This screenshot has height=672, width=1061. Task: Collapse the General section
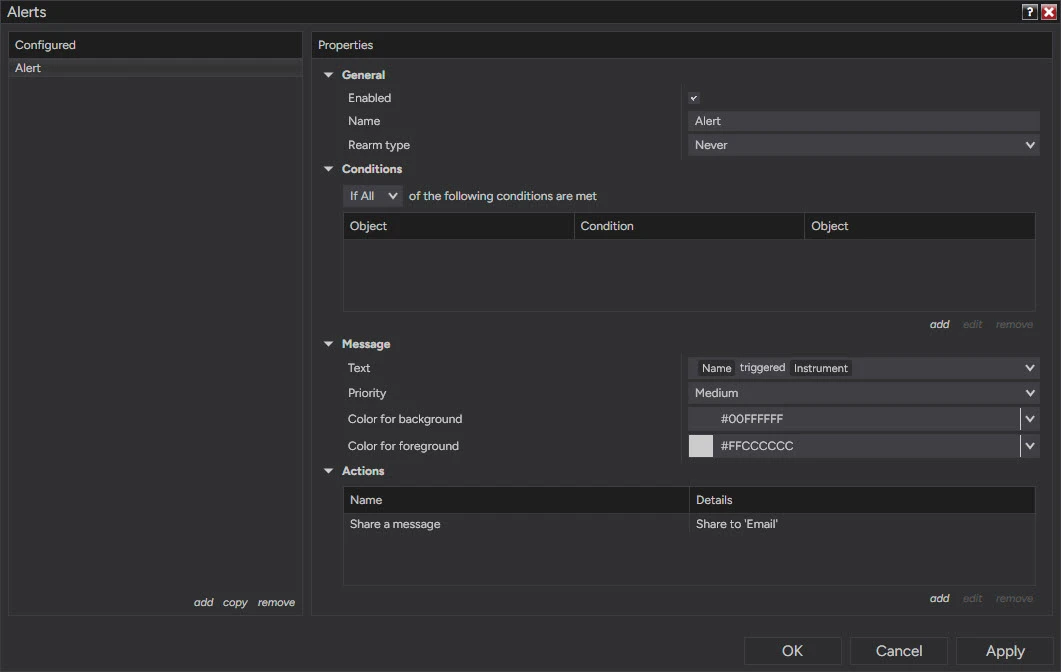tap(329, 74)
